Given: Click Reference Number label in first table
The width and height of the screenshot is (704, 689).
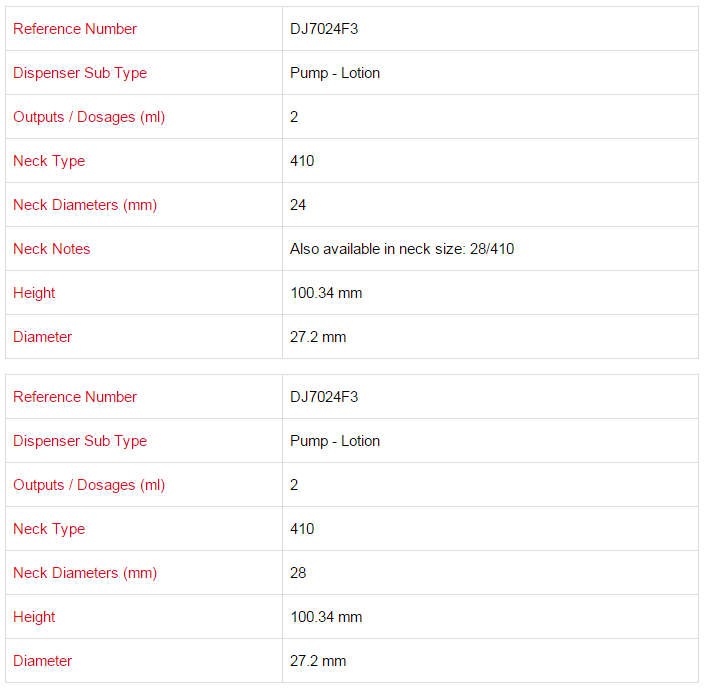Looking at the screenshot, I should click(x=75, y=29).
